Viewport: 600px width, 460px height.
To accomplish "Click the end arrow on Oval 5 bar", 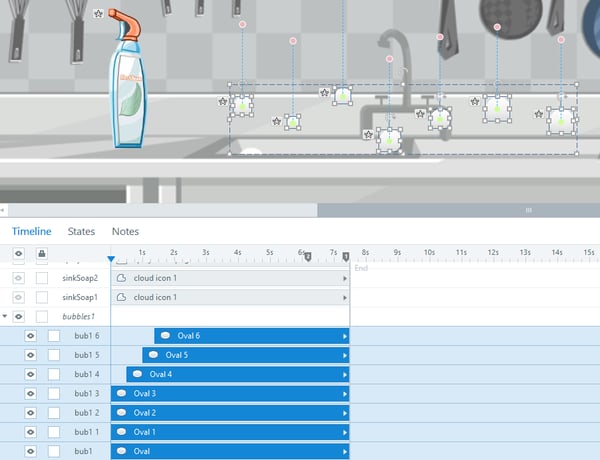I will 345,355.
